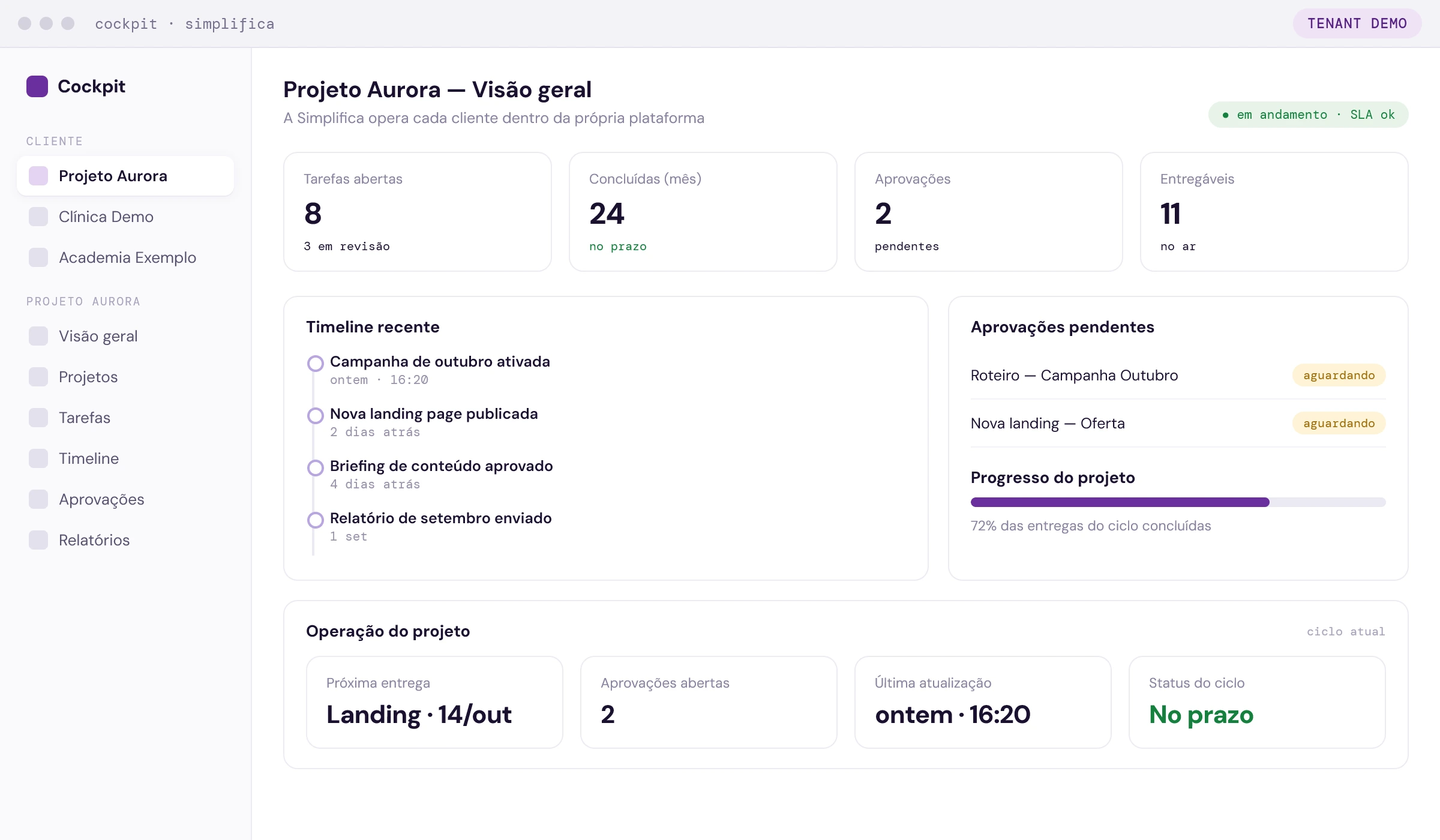Click the Relatórios sidebar icon
The width and height of the screenshot is (1440, 840).
click(x=38, y=540)
